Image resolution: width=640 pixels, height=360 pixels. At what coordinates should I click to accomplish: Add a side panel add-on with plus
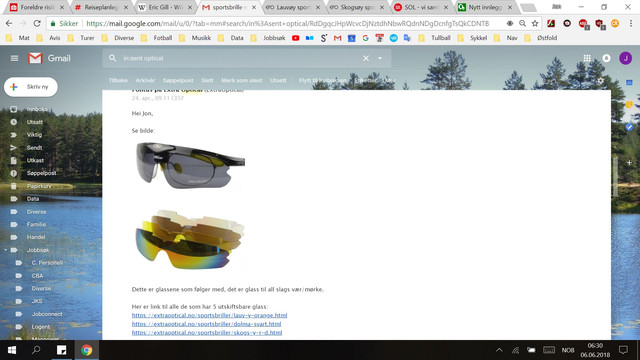pyautogui.click(x=629, y=162)
